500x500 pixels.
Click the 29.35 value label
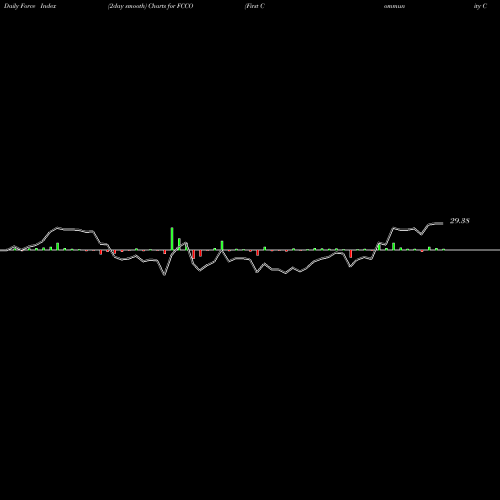460,221
